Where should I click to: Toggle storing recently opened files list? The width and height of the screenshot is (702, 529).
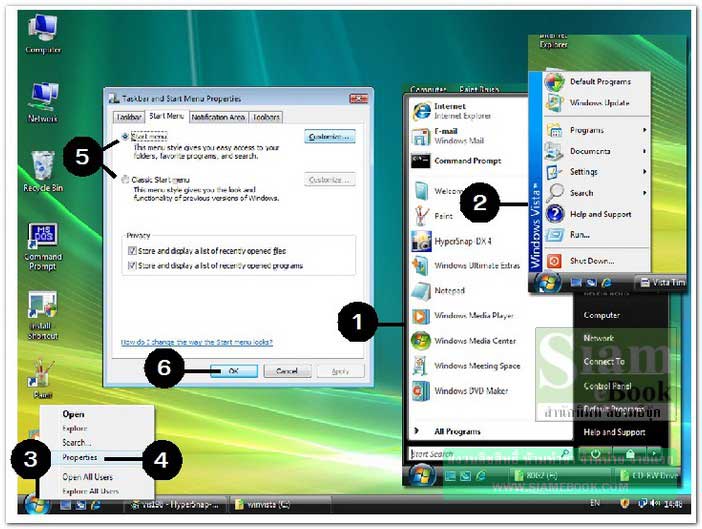132,251
